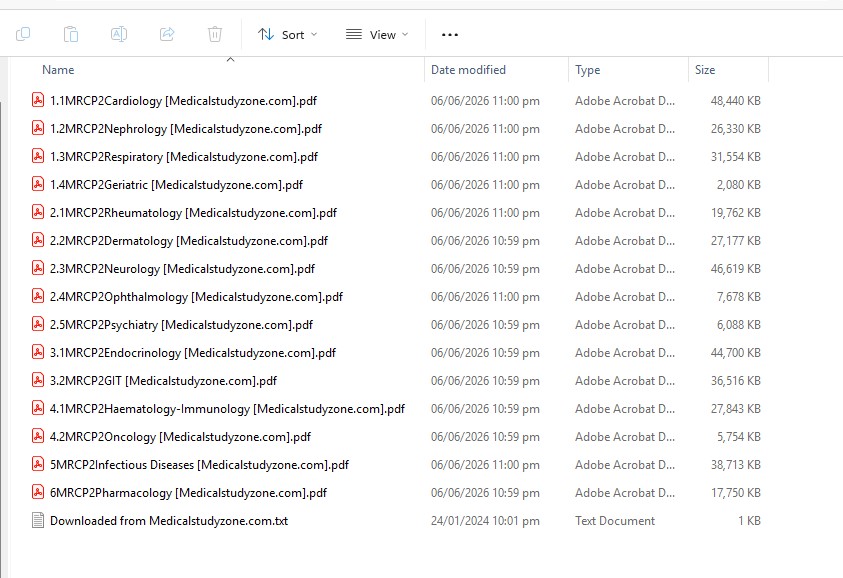Sort by the Size column header
This screenshot has height=578, width=843.
pos(705,70)
